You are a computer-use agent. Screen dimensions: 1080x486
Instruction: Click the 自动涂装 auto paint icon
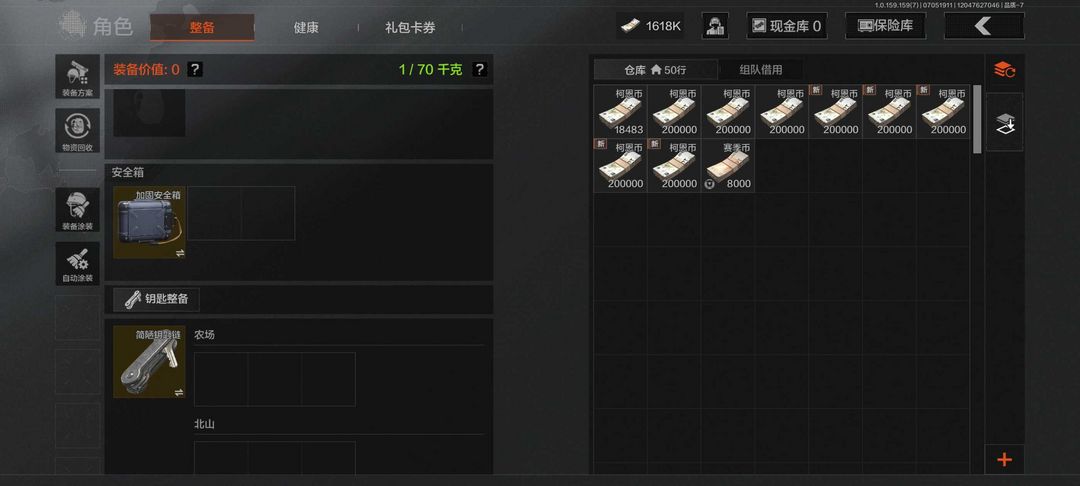tap(77, 263)
